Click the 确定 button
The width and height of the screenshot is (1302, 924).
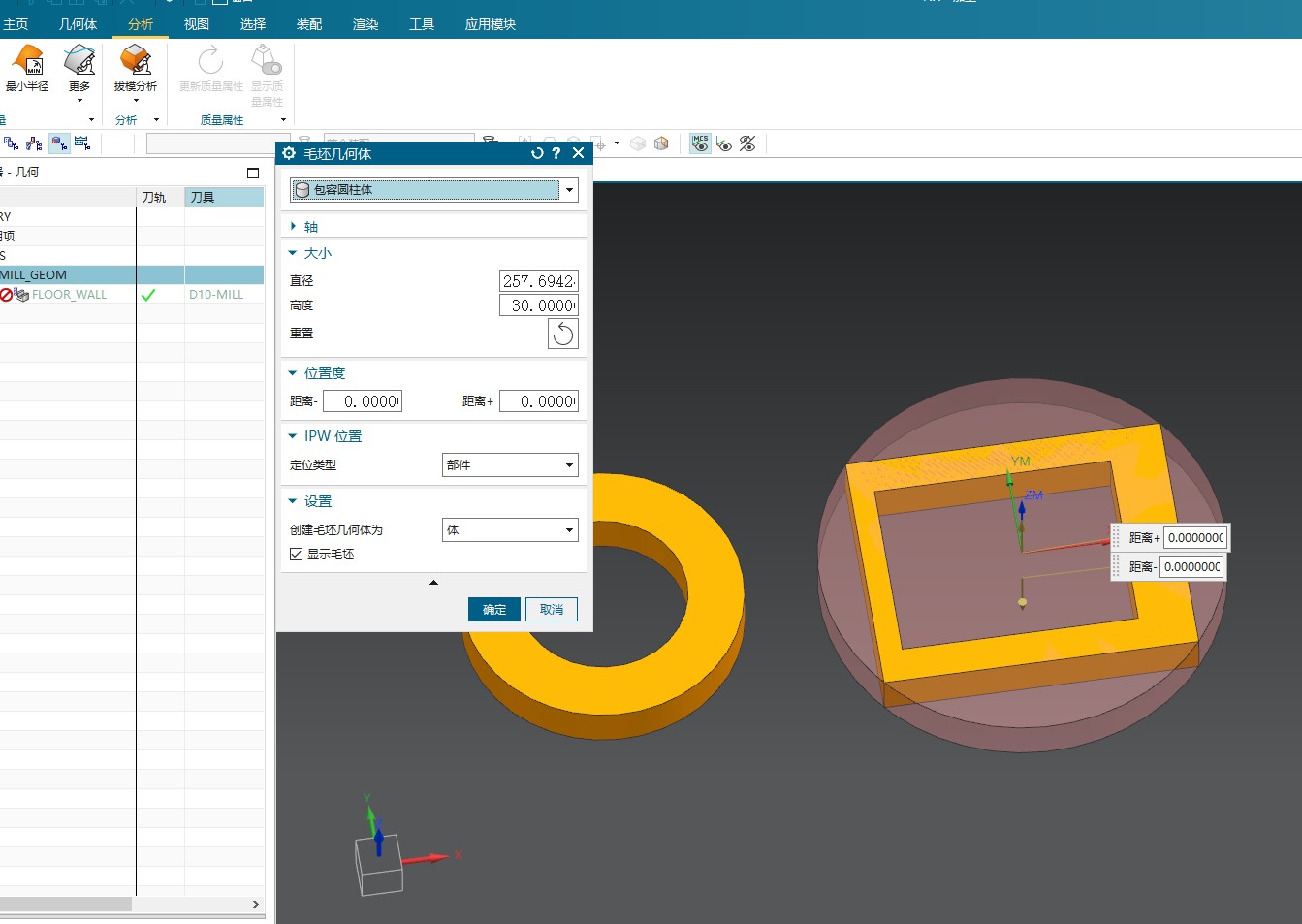494,609
